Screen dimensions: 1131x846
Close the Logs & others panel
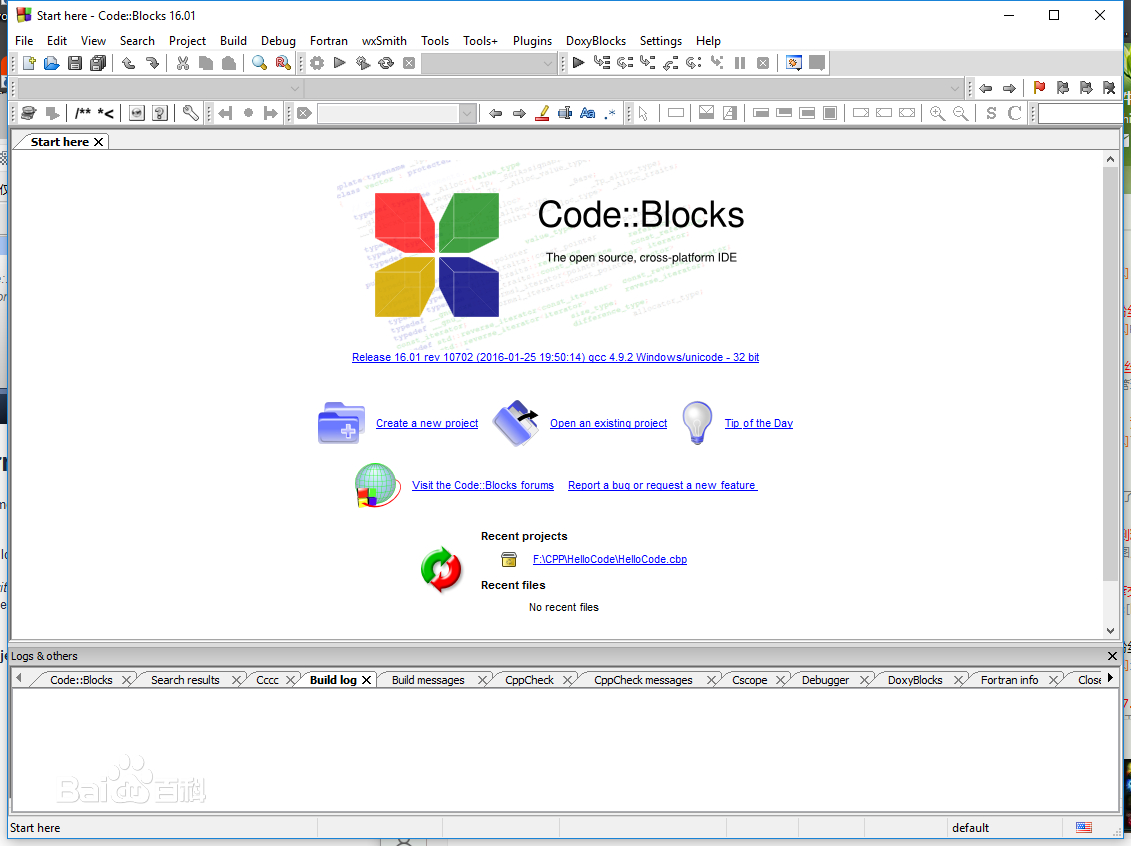1112,656
